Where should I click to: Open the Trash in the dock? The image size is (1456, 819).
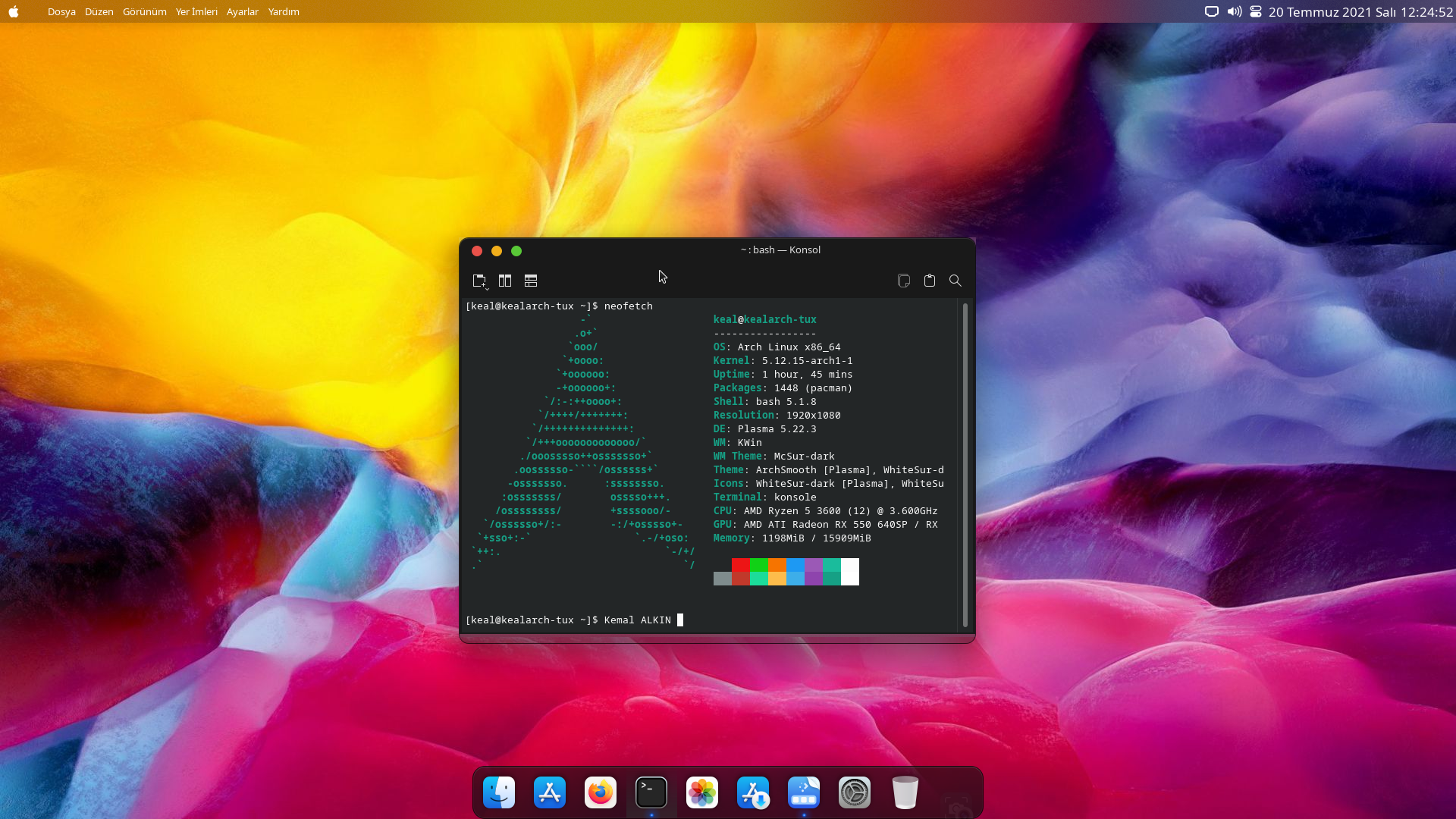click(x=905, y=792)
